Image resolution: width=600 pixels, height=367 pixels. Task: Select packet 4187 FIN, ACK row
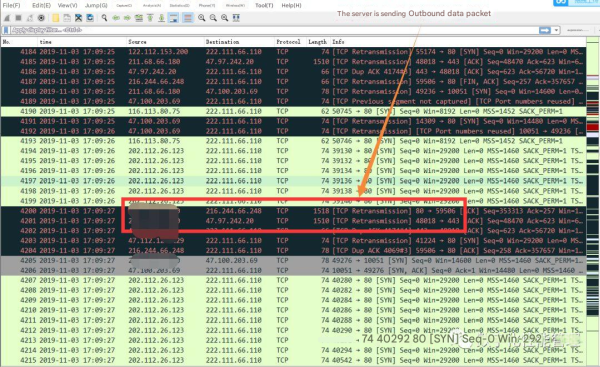(x=293, y=82)
